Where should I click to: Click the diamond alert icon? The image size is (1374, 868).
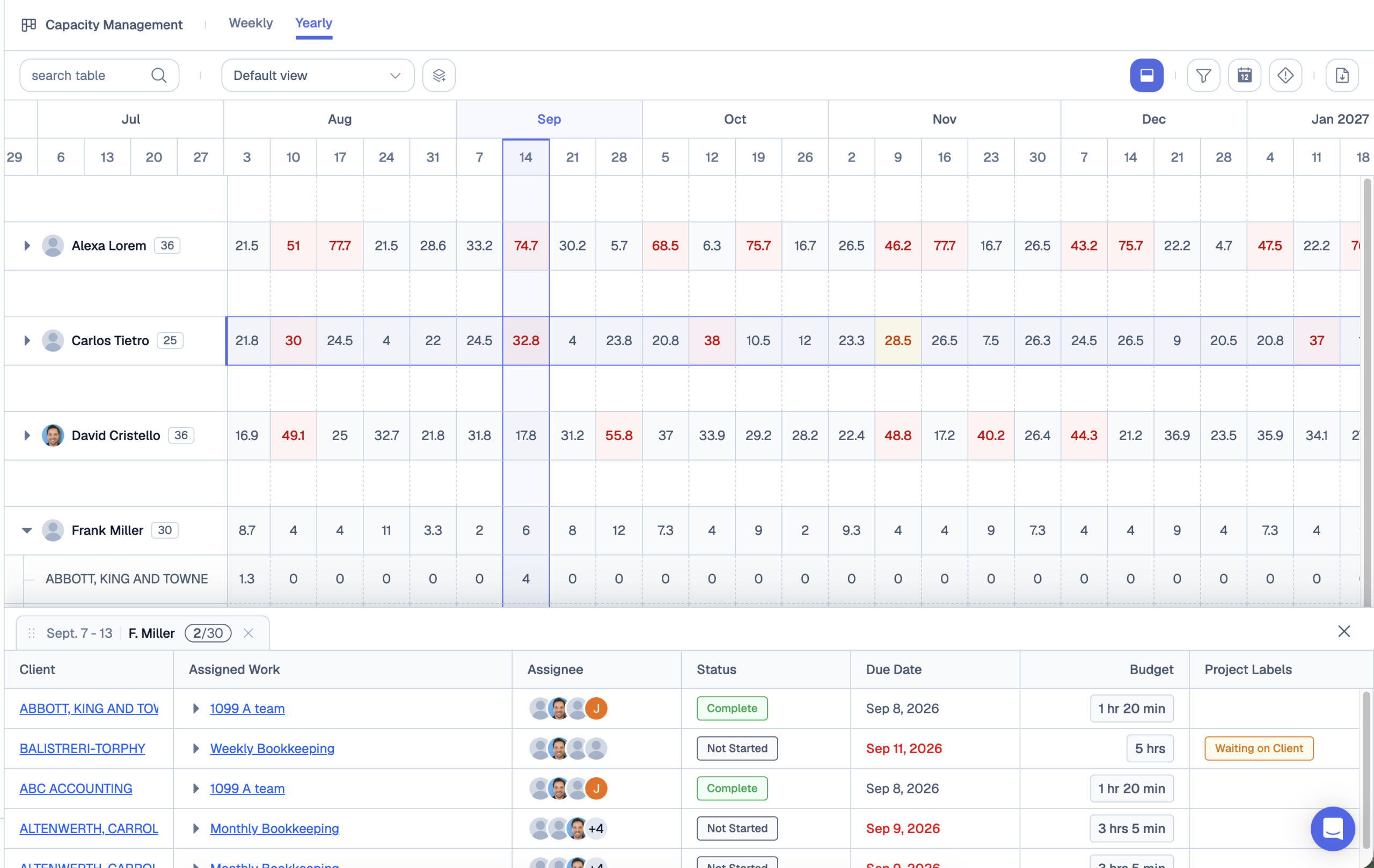click(1285, 75)
